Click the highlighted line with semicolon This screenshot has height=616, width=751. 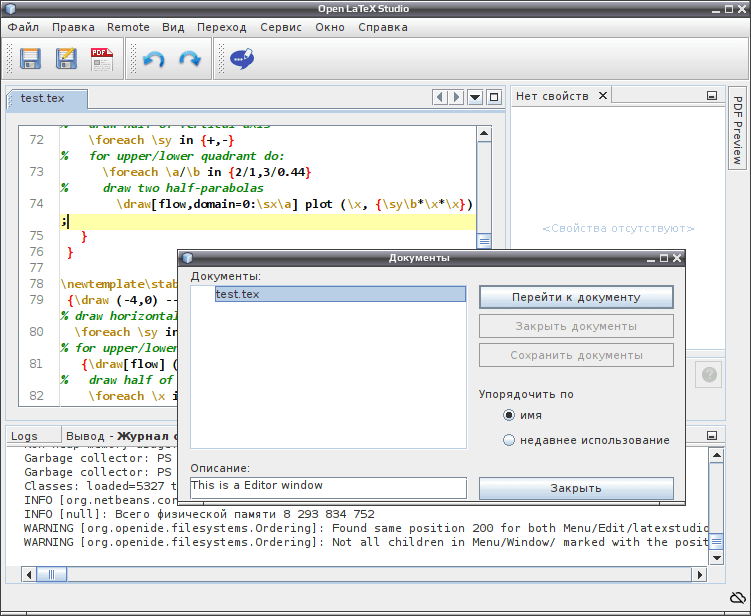[x=268, y=222]
